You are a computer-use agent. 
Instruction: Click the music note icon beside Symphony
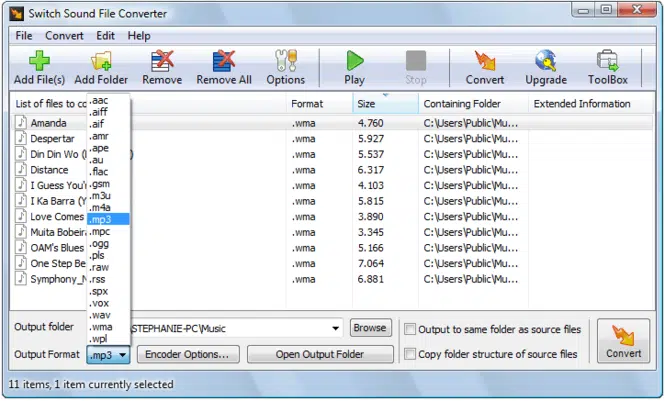point(21,278)
